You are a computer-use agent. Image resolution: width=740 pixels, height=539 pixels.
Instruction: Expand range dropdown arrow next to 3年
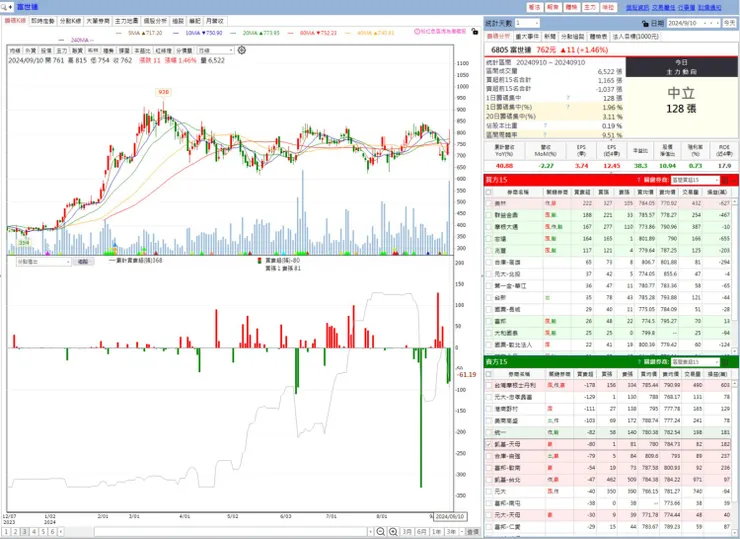tap(462, 532)
